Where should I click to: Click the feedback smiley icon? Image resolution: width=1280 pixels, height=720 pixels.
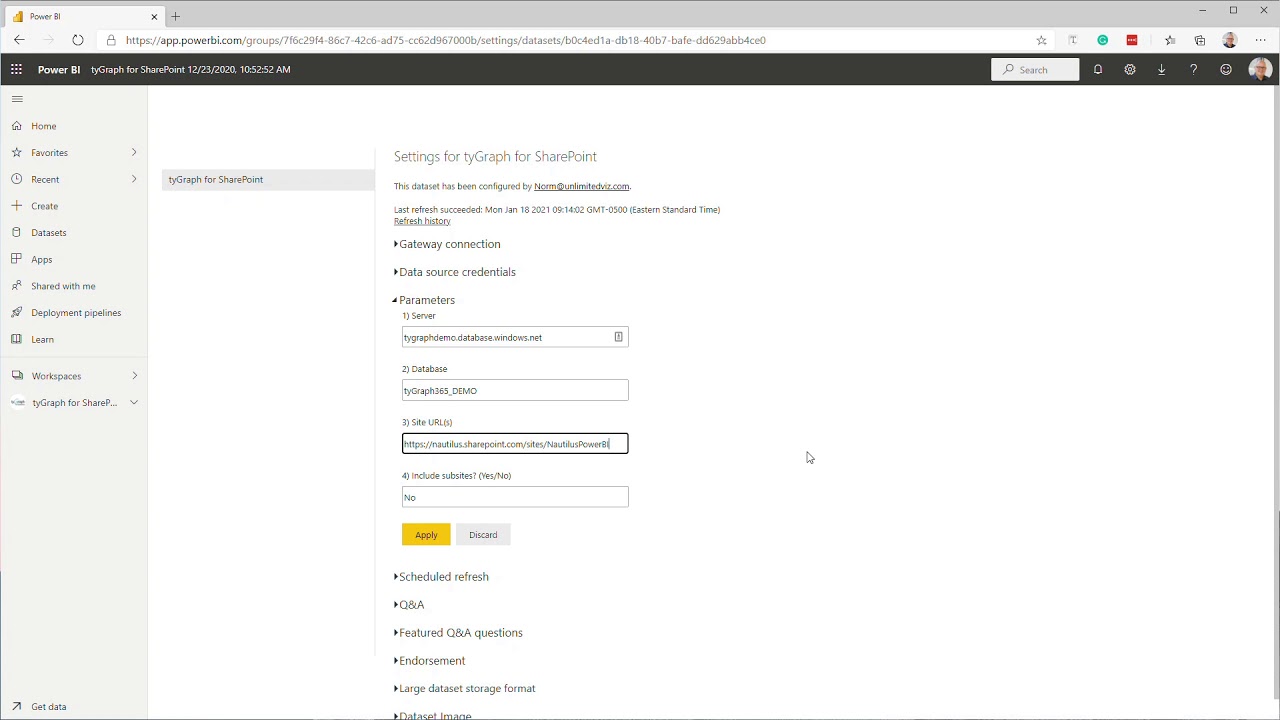tap(1226, 69)
